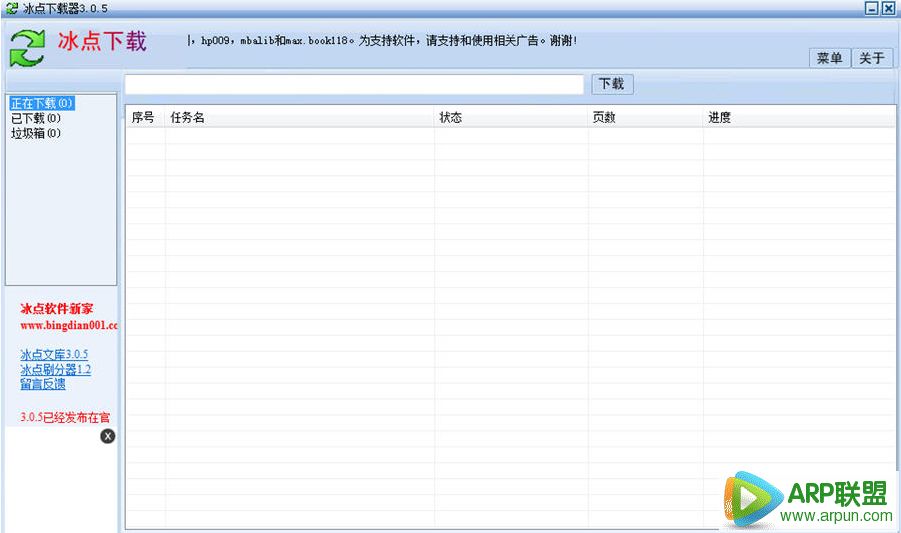This screenshot has height=533, width=901.
Task: Select 已下载 (0) list item
Action: 36,118
